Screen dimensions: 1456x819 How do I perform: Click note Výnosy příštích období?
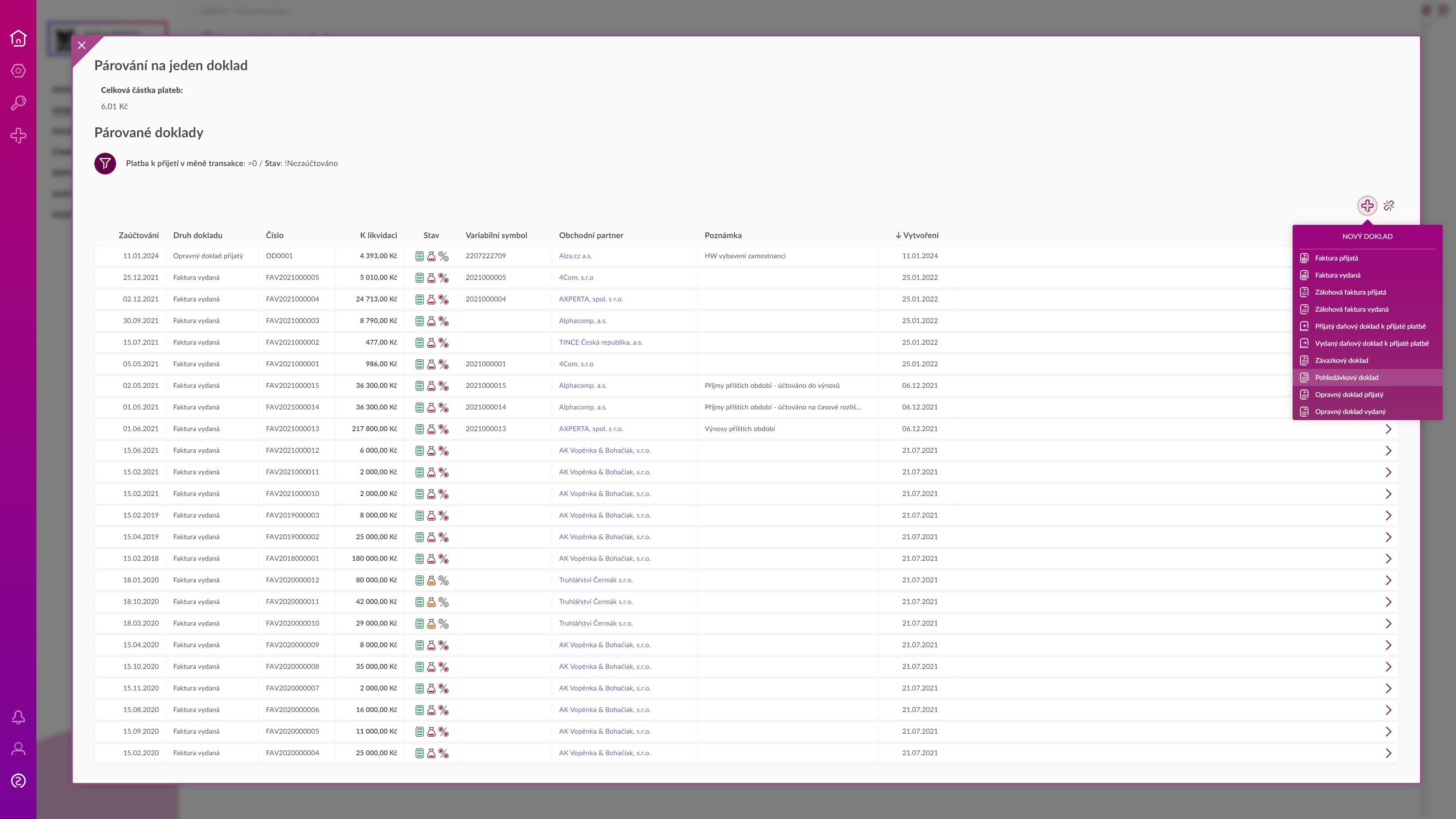click(740, 429)
